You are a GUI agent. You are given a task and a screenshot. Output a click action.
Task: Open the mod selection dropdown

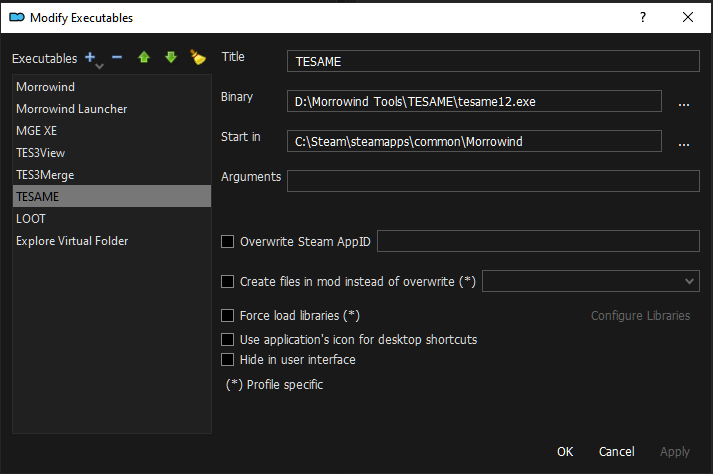click(x=590, y=282)
